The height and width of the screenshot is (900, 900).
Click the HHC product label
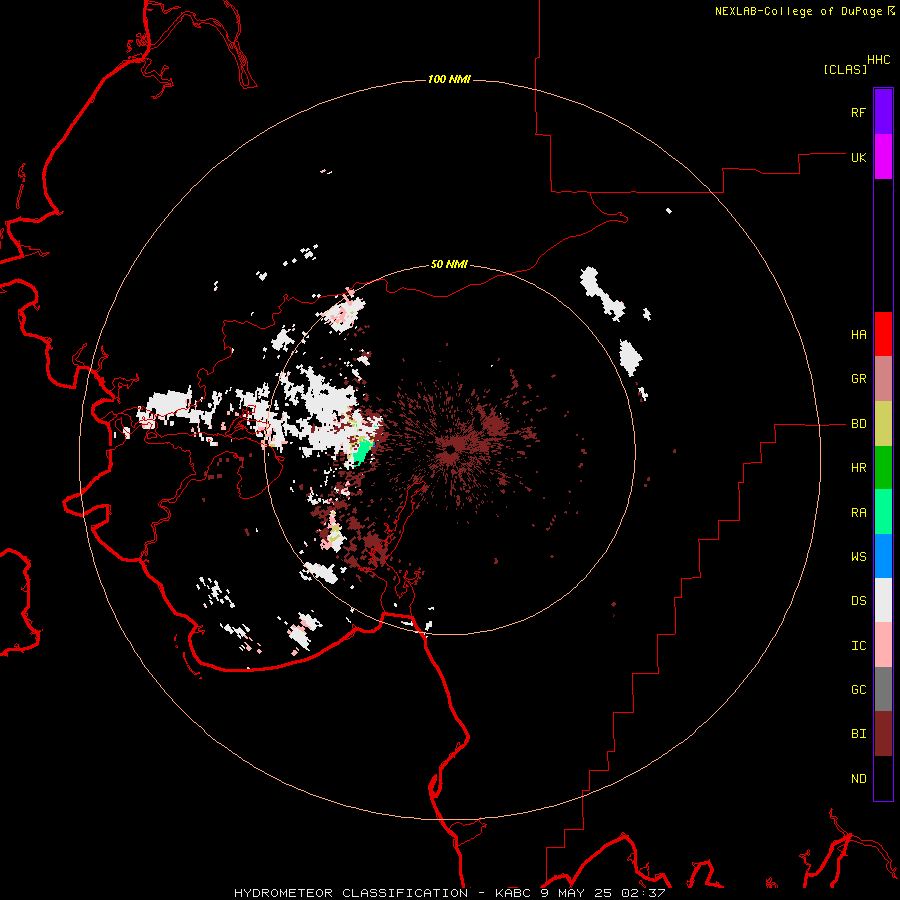(878, 60)
